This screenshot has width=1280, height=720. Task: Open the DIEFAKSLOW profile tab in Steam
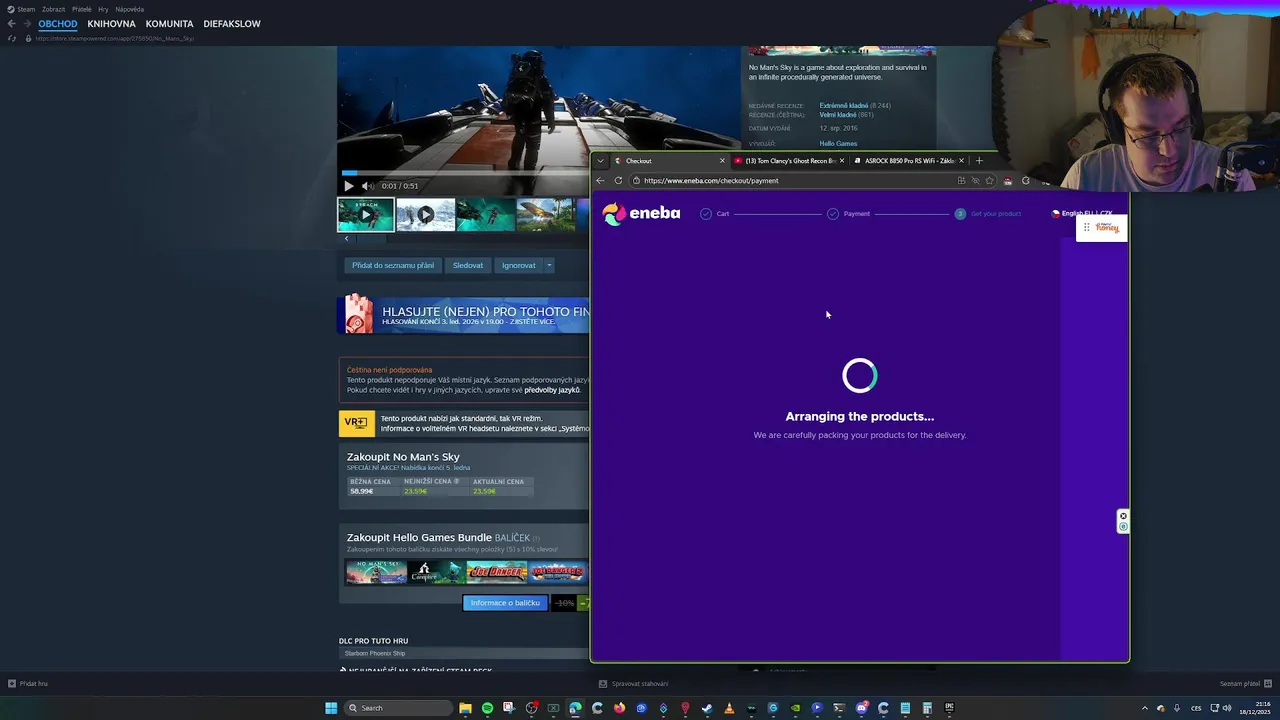click(232, 24)
